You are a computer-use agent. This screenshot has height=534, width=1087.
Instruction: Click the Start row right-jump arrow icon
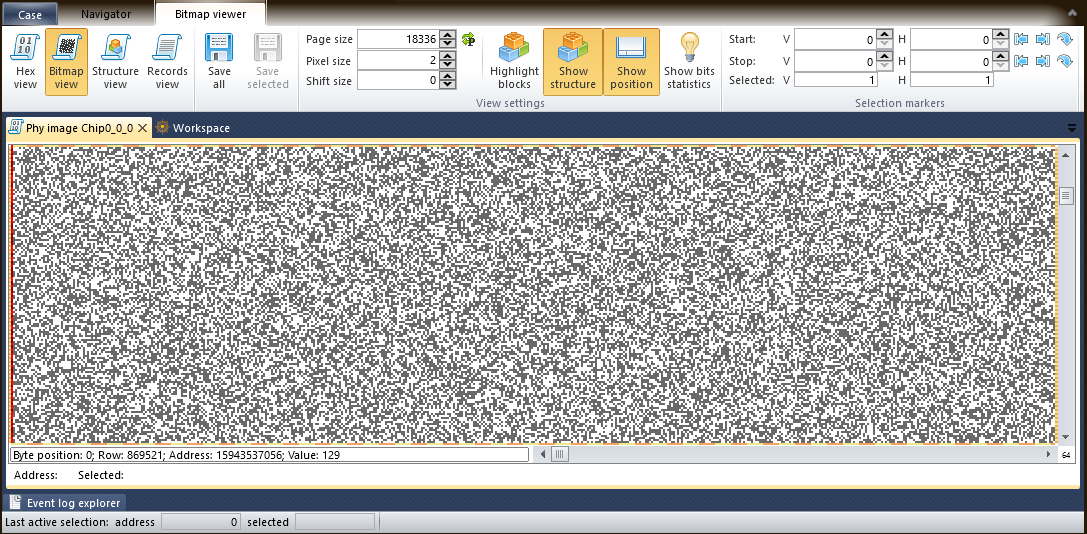pyautogui.click(x=1043, y=40)
